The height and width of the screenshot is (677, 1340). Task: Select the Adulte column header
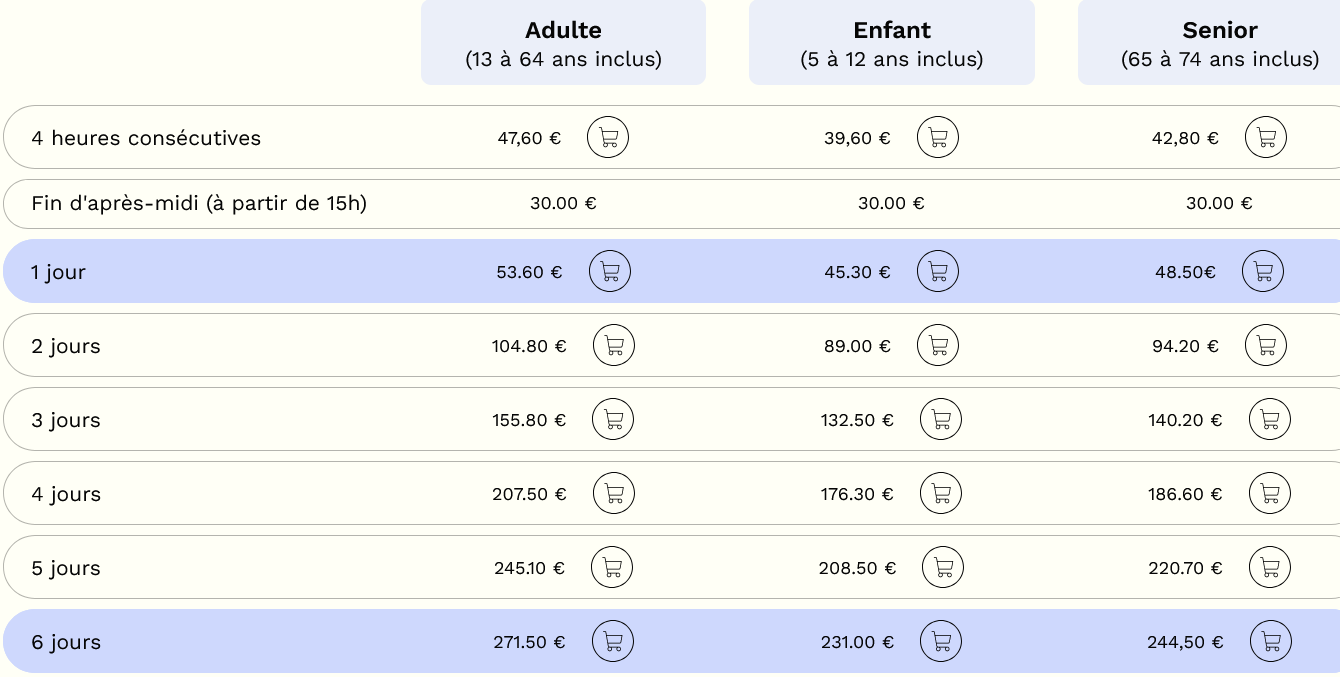[x=563, y=43]
